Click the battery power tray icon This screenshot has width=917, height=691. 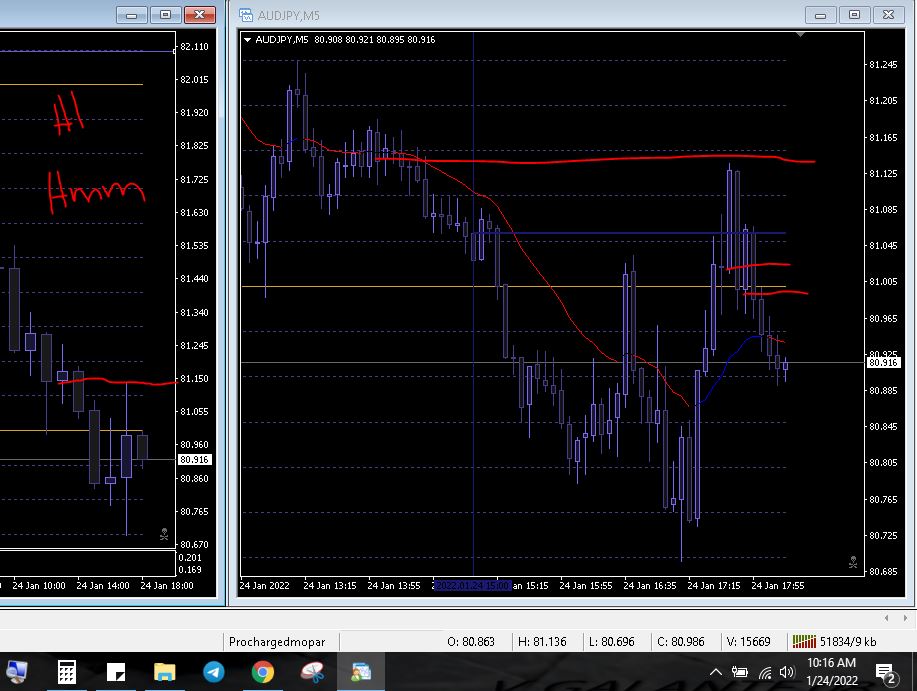740,672
